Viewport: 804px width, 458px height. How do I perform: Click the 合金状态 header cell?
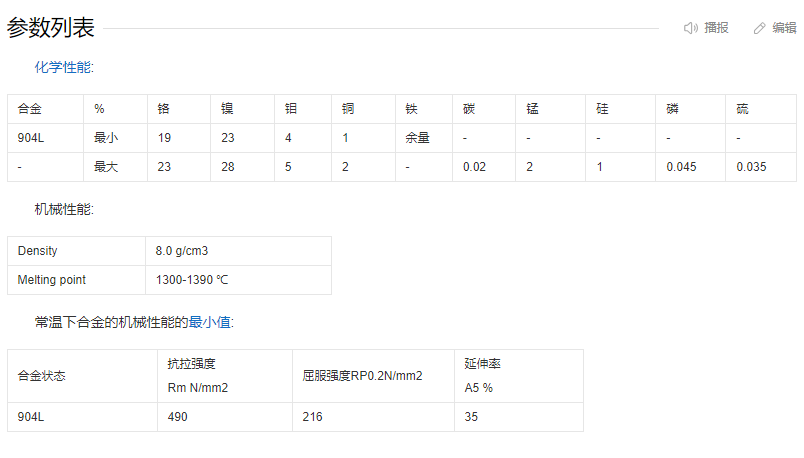83,376
